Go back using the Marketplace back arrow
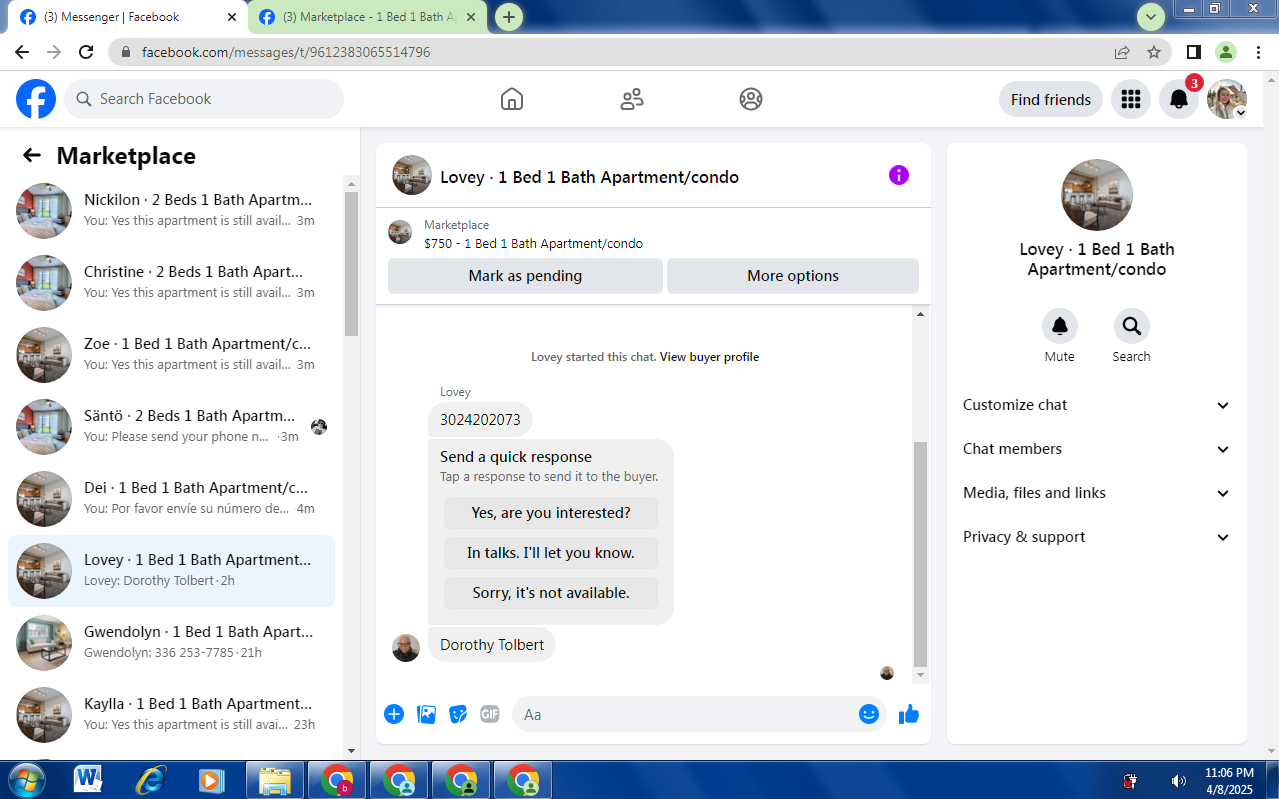This screenshot has height=799, width=1279. [x=32, y=155]
